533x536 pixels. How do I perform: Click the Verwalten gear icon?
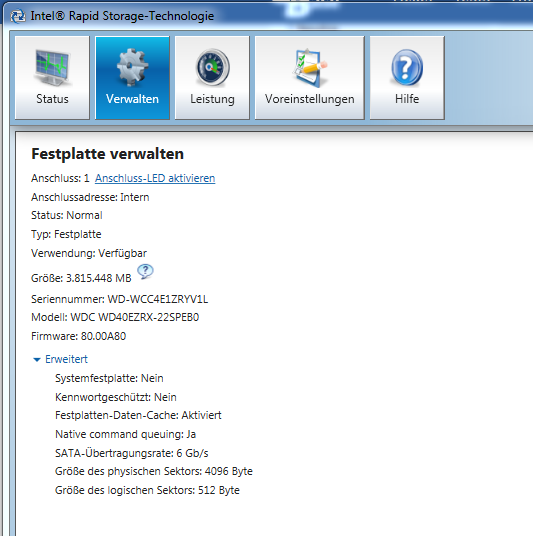[x=132, y=67]
